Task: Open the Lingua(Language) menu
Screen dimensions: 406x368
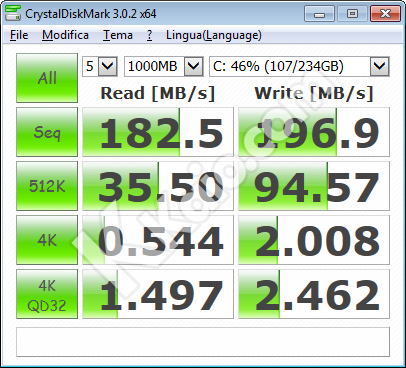Action: [214, 35]
